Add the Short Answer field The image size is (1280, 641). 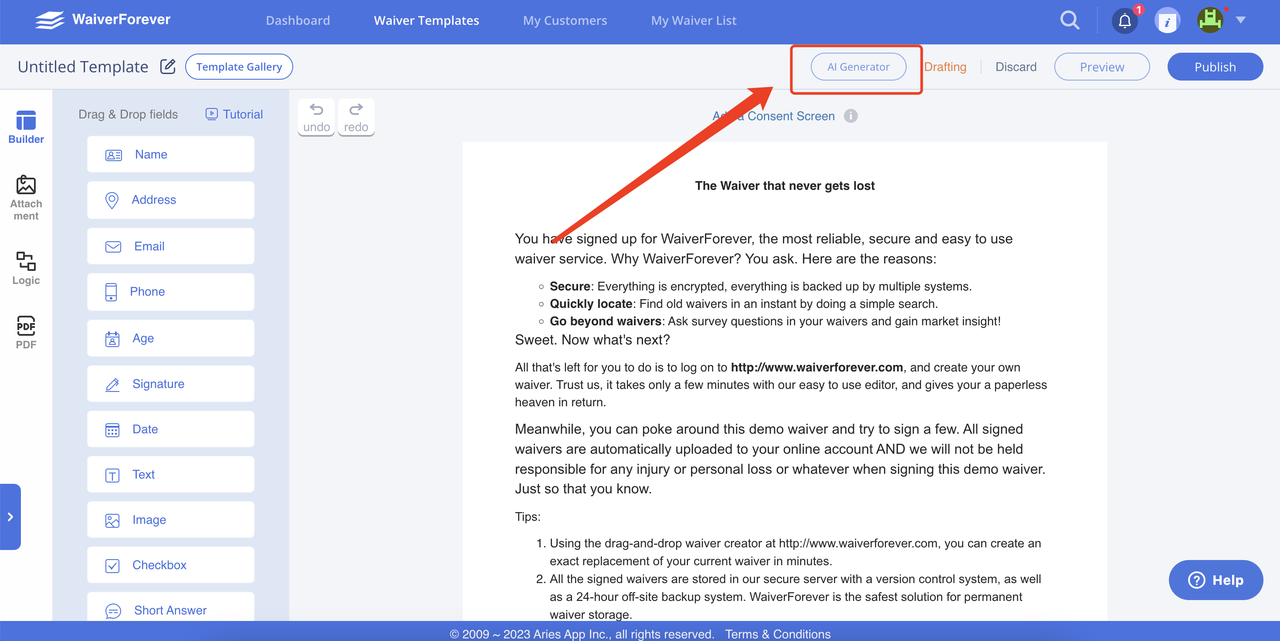tap(170, 608)
